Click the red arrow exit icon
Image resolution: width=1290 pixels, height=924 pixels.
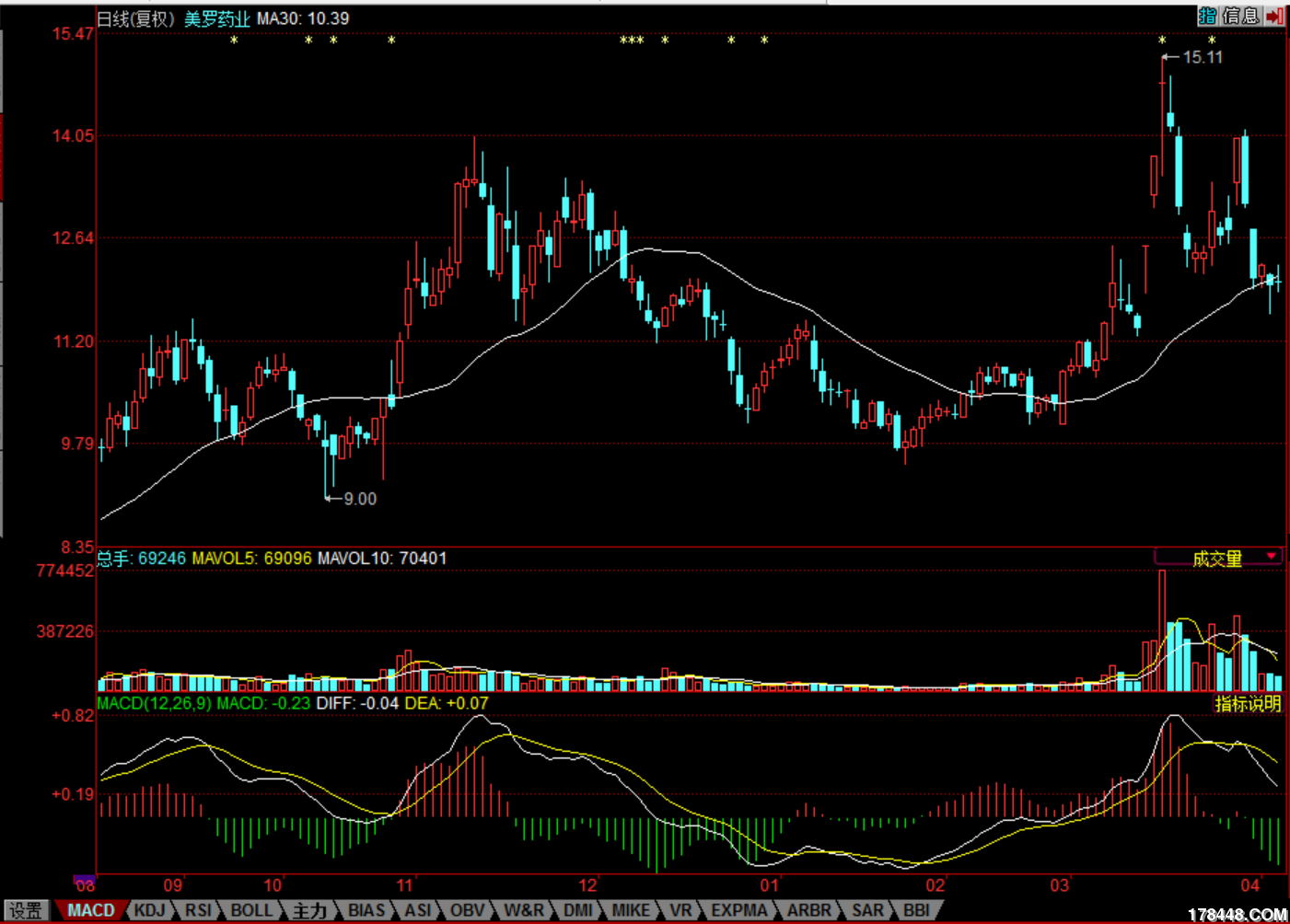(x=1275, y=16)
